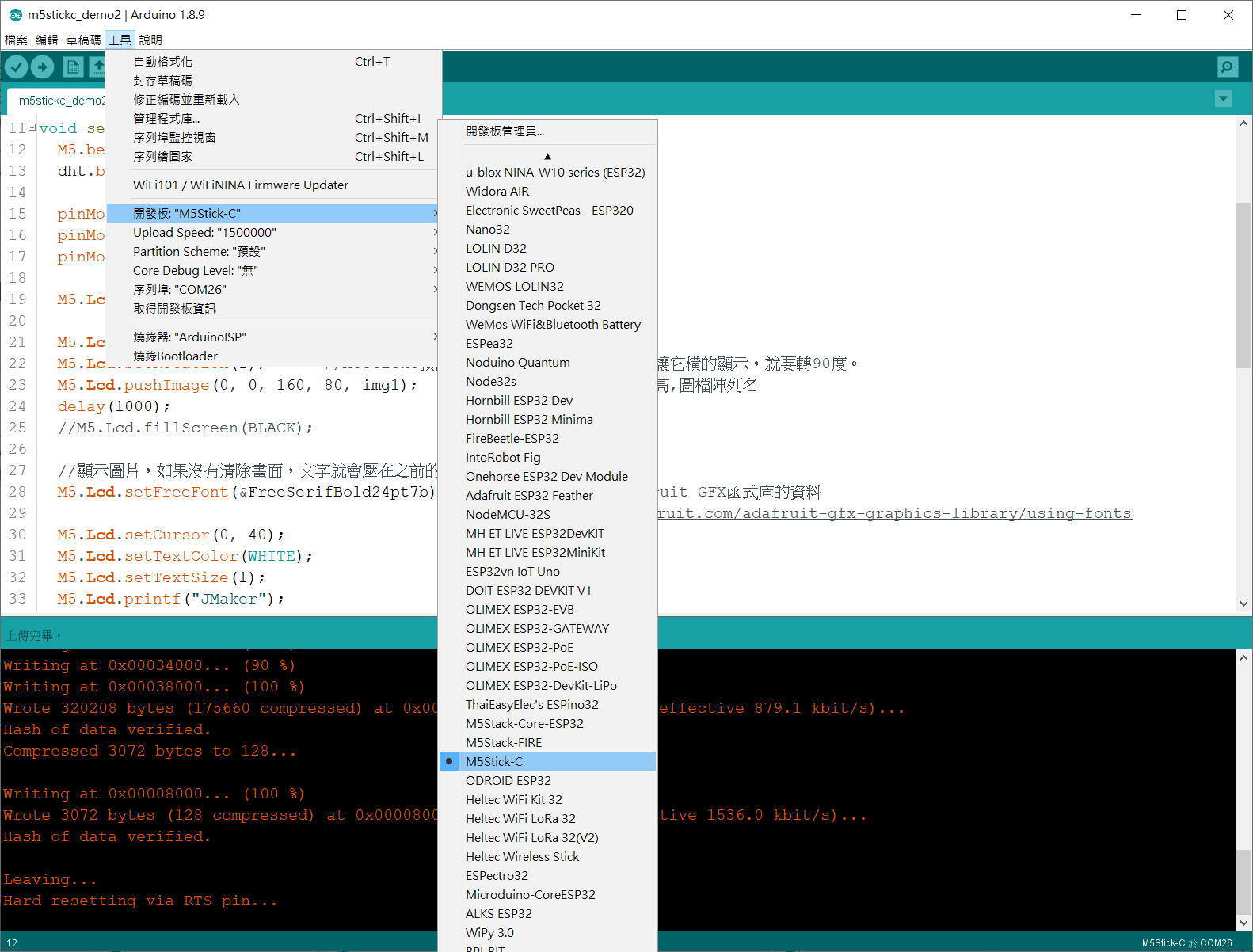Click the fold marker beside line 11
Viewport: 1253px width, 952px height.
32,127
